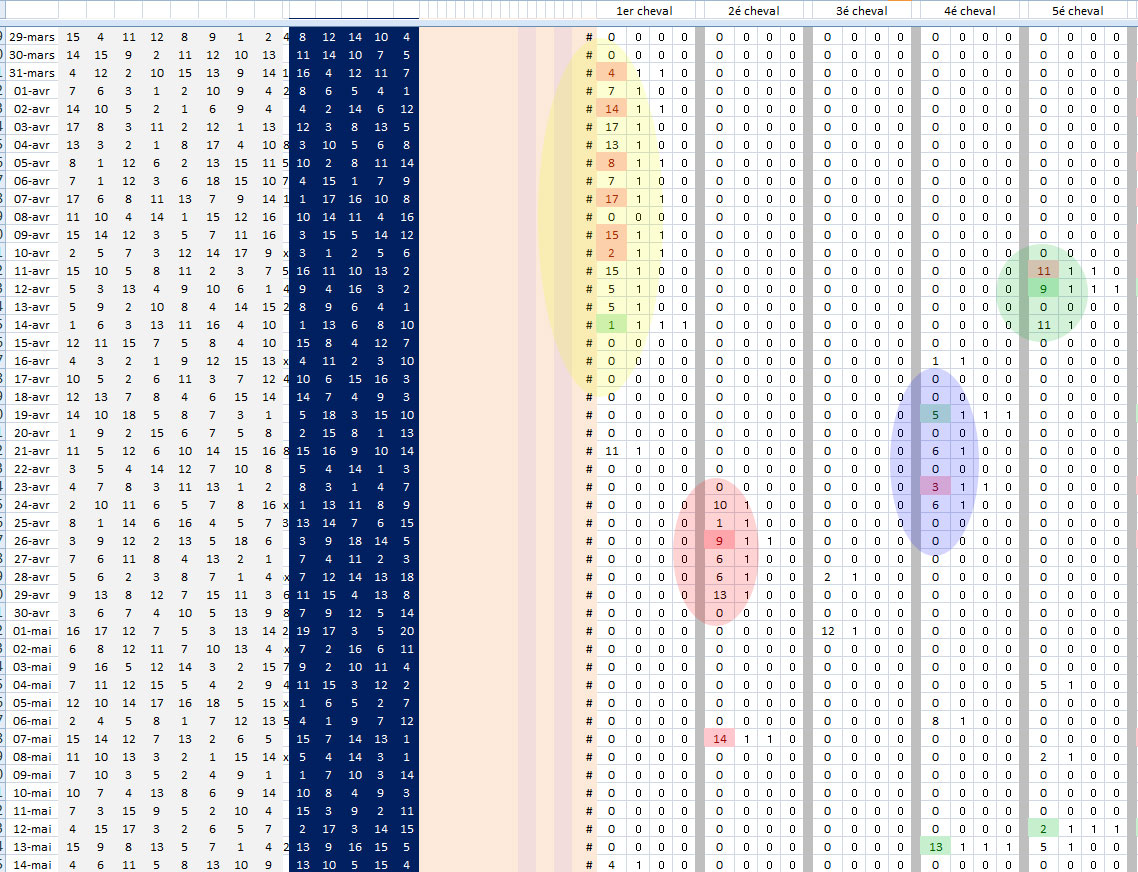This screenshot has height=872, width=1138.
Task: Select the '03-mai' date cell
Action: [32, 667]
